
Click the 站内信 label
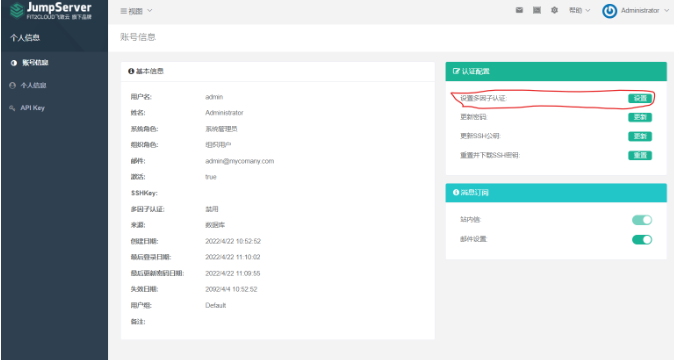[470, 220]
